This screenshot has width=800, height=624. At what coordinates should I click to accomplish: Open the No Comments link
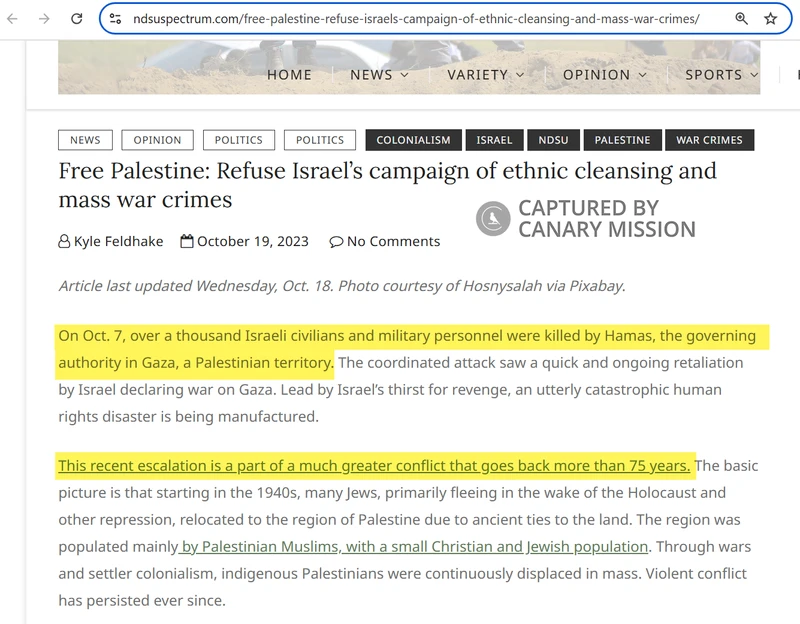[393, 241]
